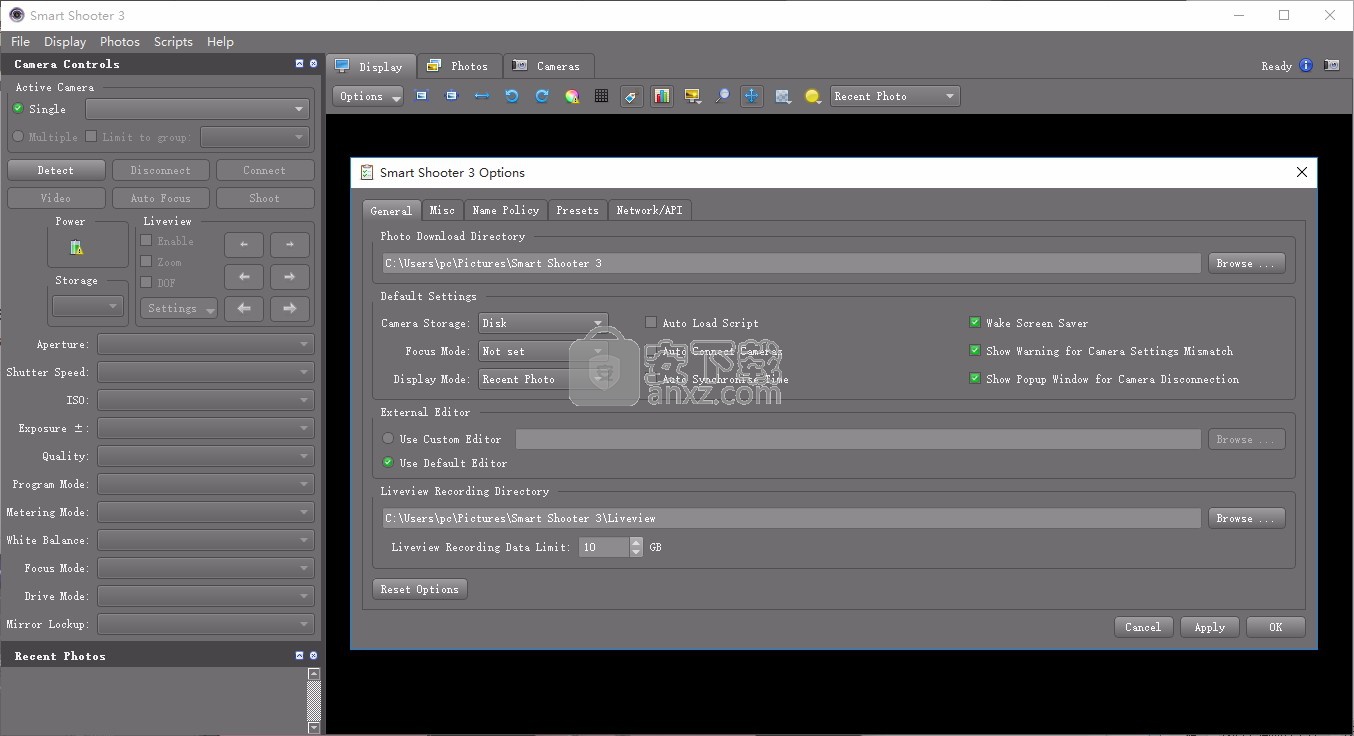Toggle Show Warning for Camera Settings Mismatch
This screenshot has height=736, width=1354.
tap(975, 351)
